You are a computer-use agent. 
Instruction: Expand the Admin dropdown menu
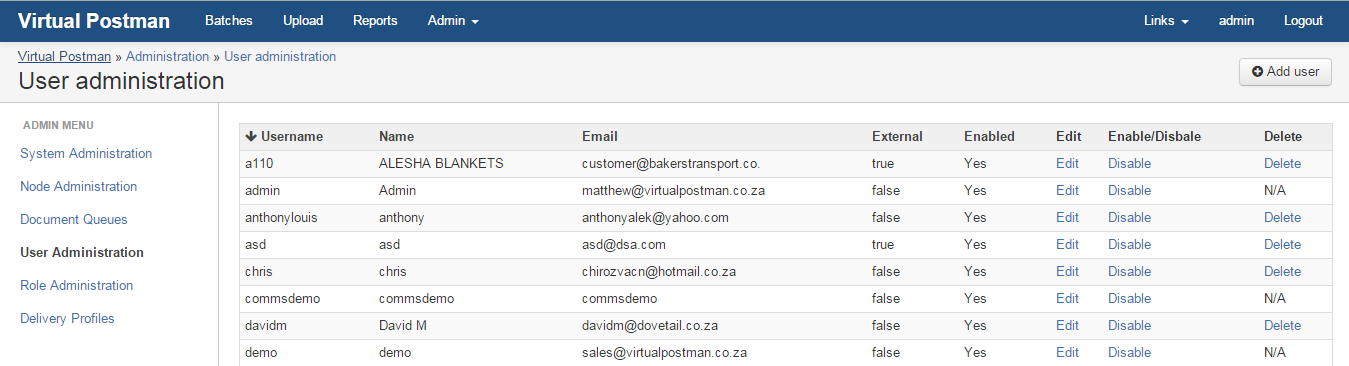tap(453, 21)
